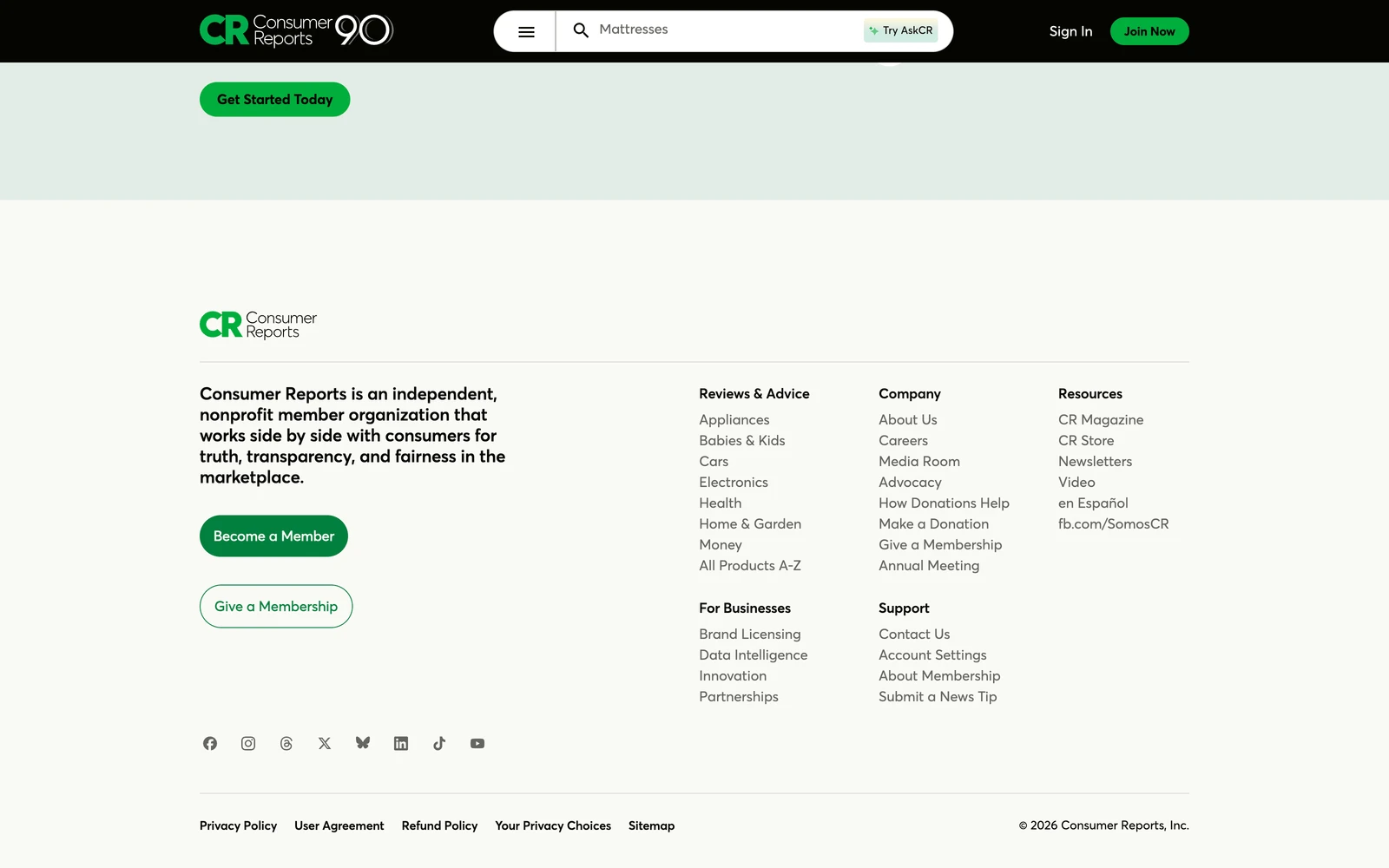Open Appliances reviews link
The image size is (1389, 868).
[x=734, y=420]
